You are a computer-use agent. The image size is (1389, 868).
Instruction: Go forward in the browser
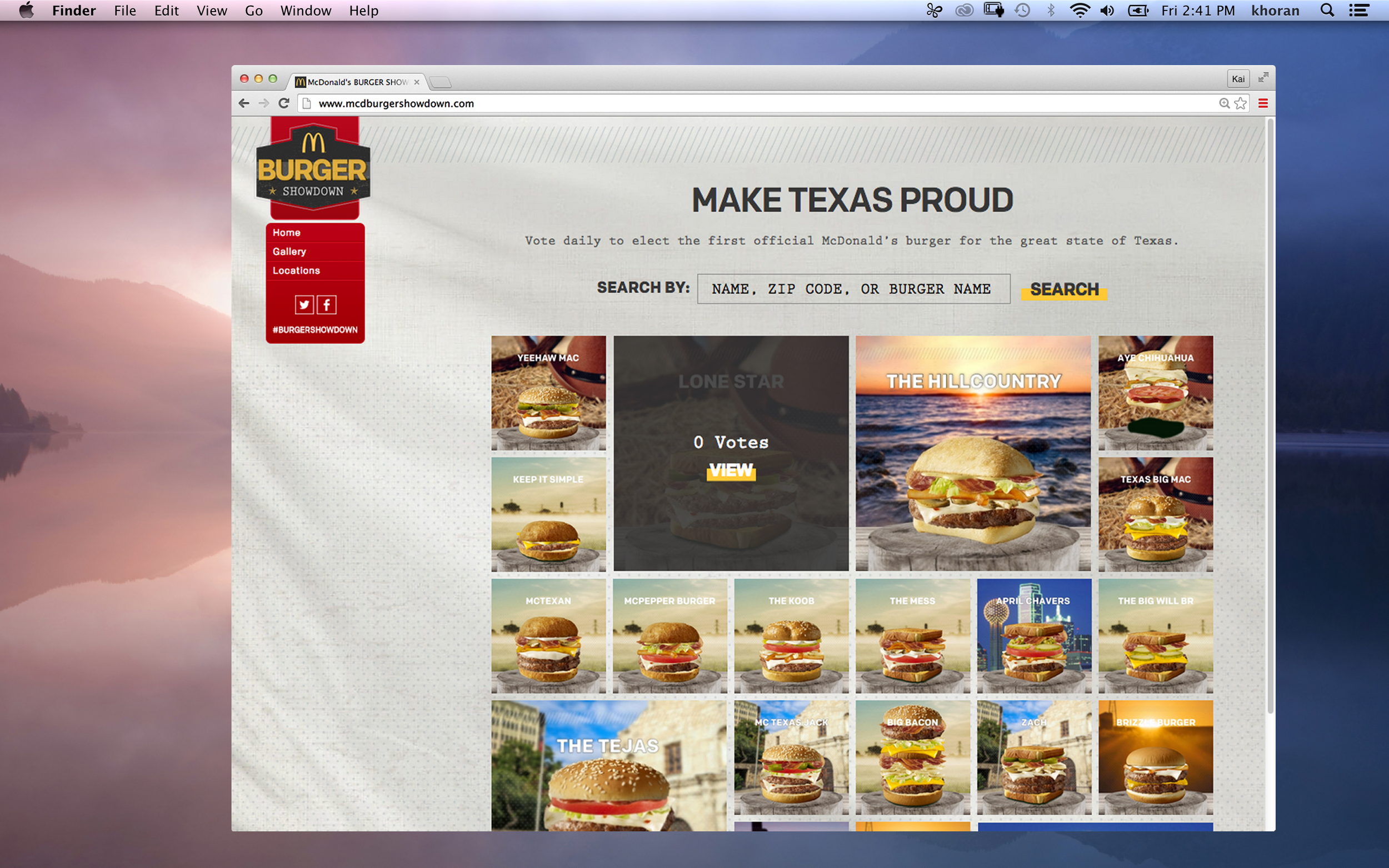263,103
